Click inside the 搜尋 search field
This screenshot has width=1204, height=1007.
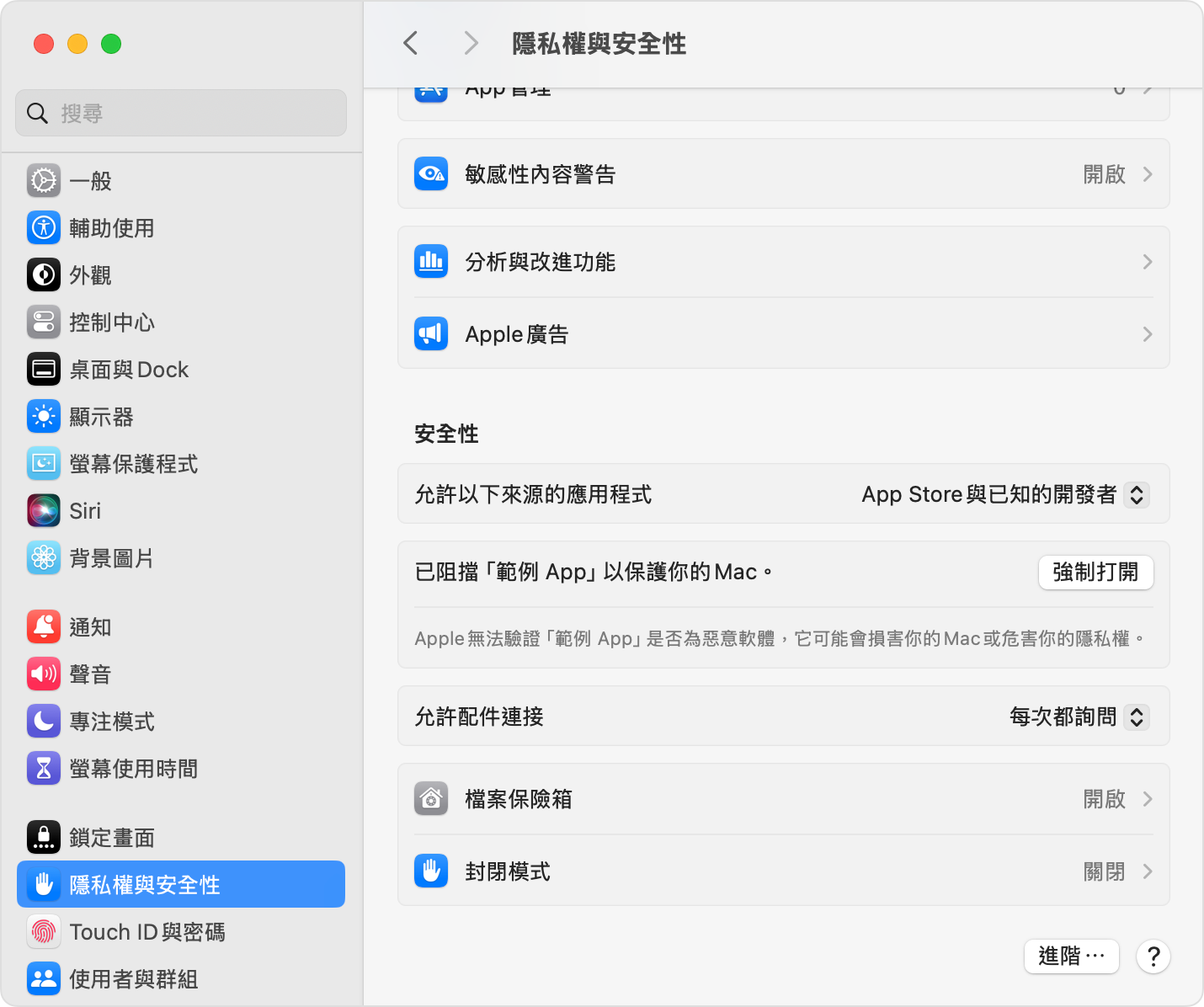(180, 112)
